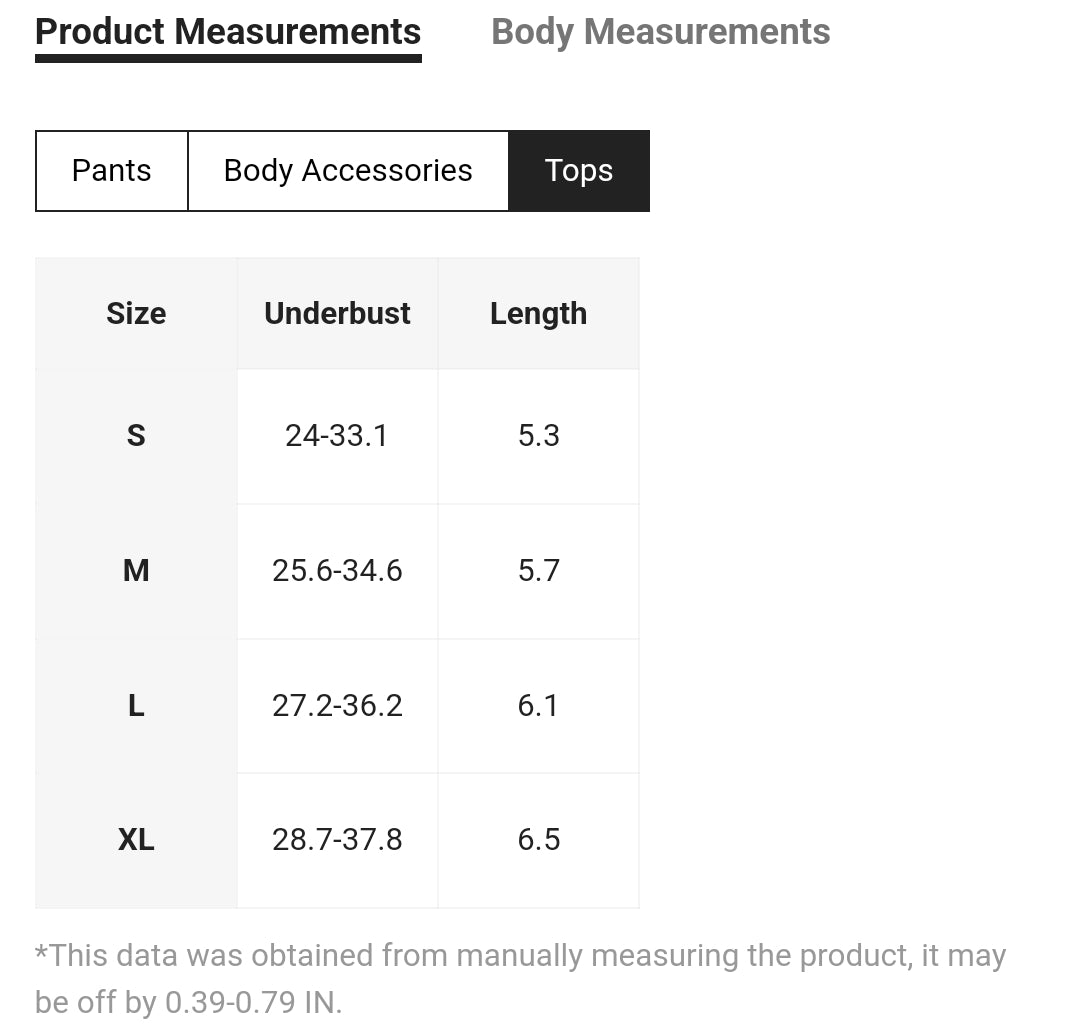1080x1035 pixels.
Task: Click the manual measurement disclaimer note
Action: (520, 978)
